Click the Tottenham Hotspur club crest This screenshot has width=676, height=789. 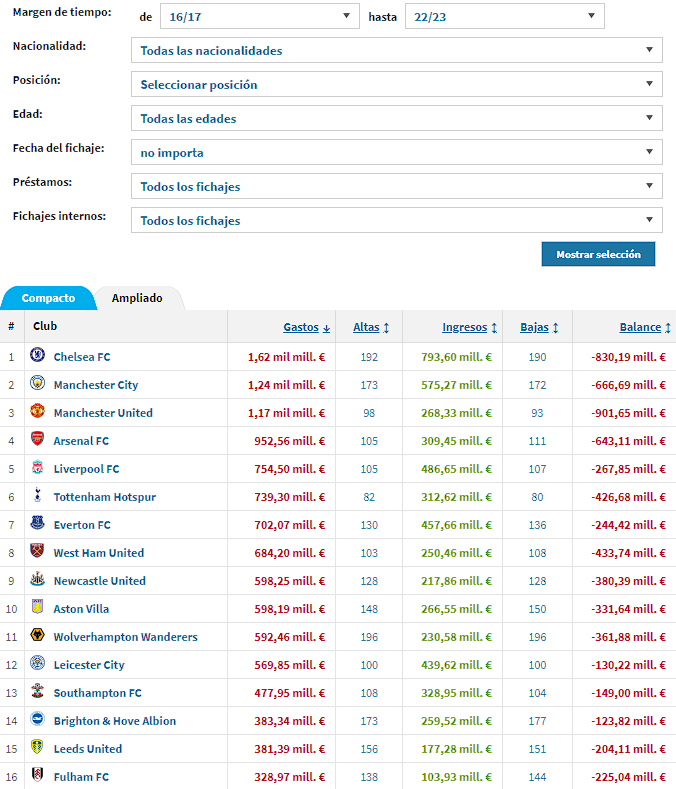(37, 495)
